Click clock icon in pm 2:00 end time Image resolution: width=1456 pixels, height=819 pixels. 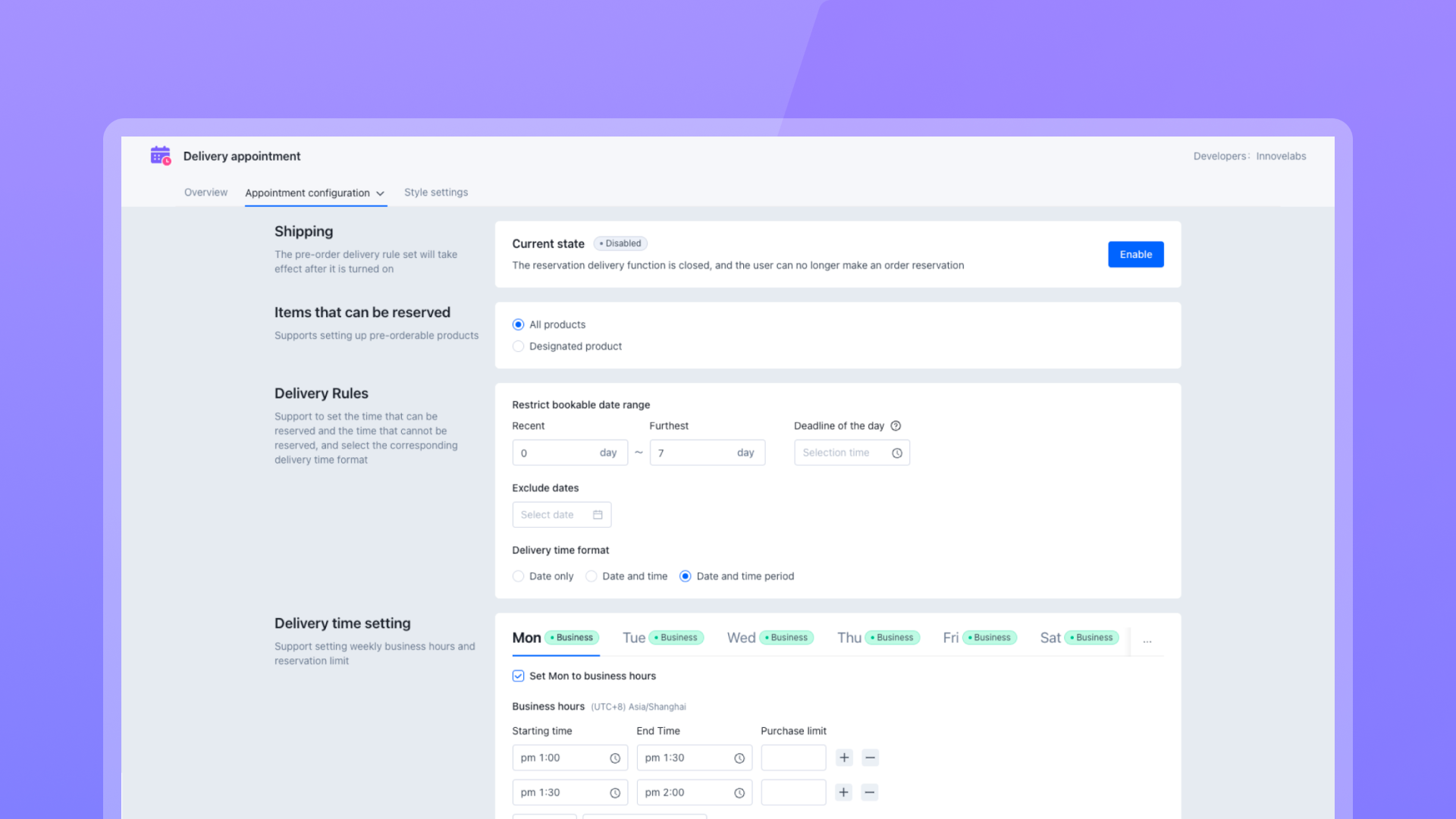coord(739,793)
